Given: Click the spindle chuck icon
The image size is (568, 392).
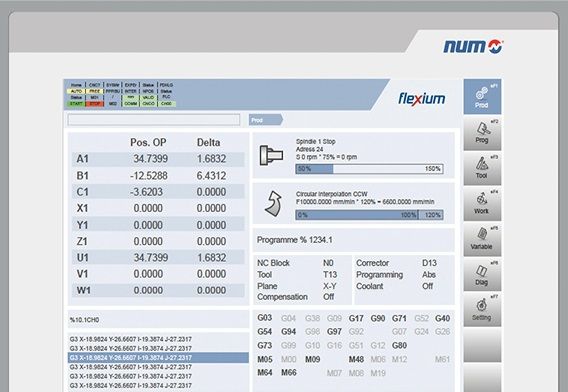Looking at the screenshot, I should pos(271,155).
